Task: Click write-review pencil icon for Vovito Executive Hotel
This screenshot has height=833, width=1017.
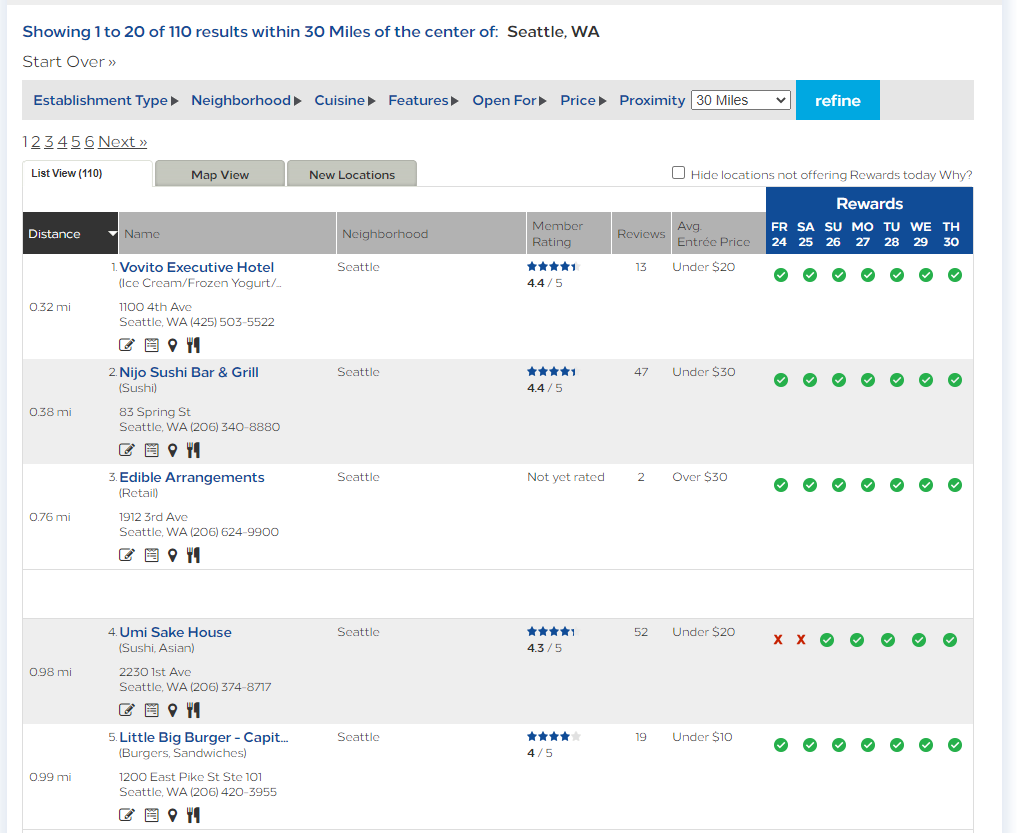Action: pos(126,345)
